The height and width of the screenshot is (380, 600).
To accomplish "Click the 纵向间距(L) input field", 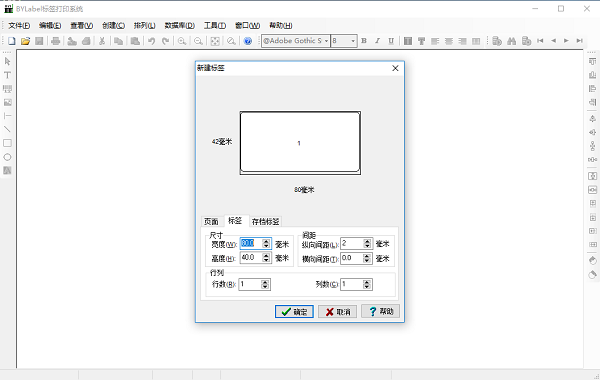I will pyautogui.click(x=352, y=243).
